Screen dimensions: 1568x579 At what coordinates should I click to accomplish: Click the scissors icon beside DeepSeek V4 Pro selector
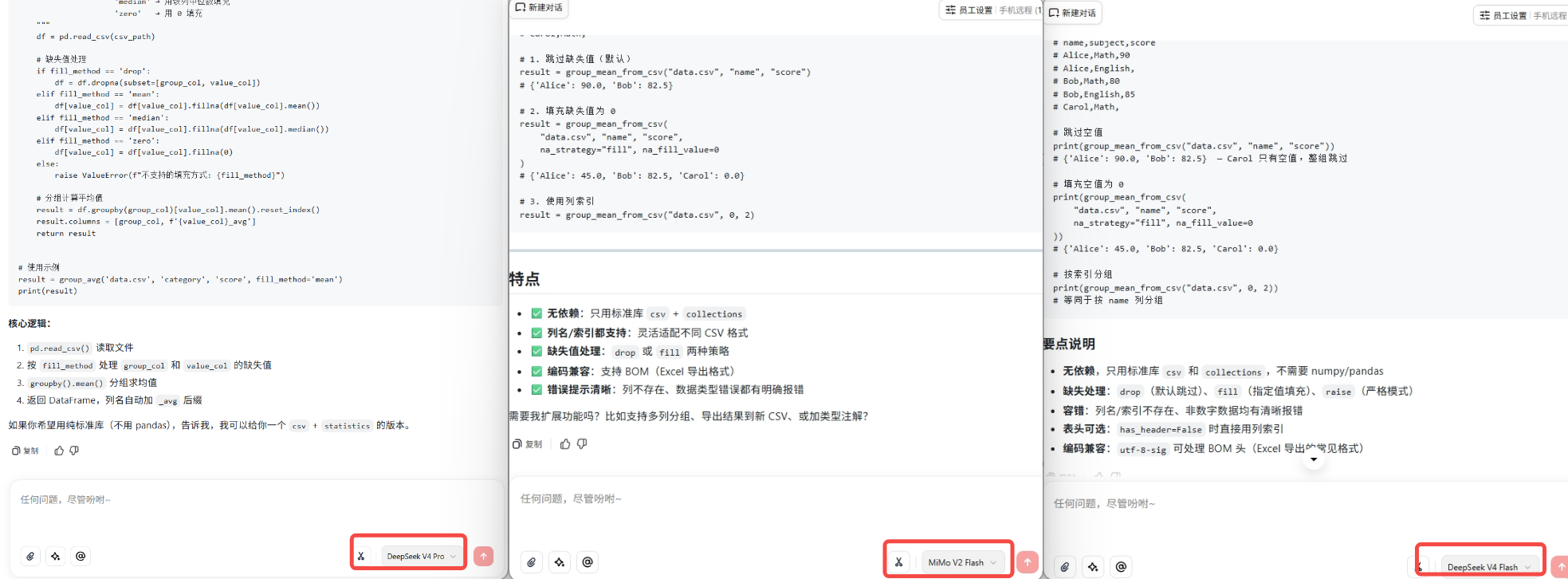click(x=361, y=556)
